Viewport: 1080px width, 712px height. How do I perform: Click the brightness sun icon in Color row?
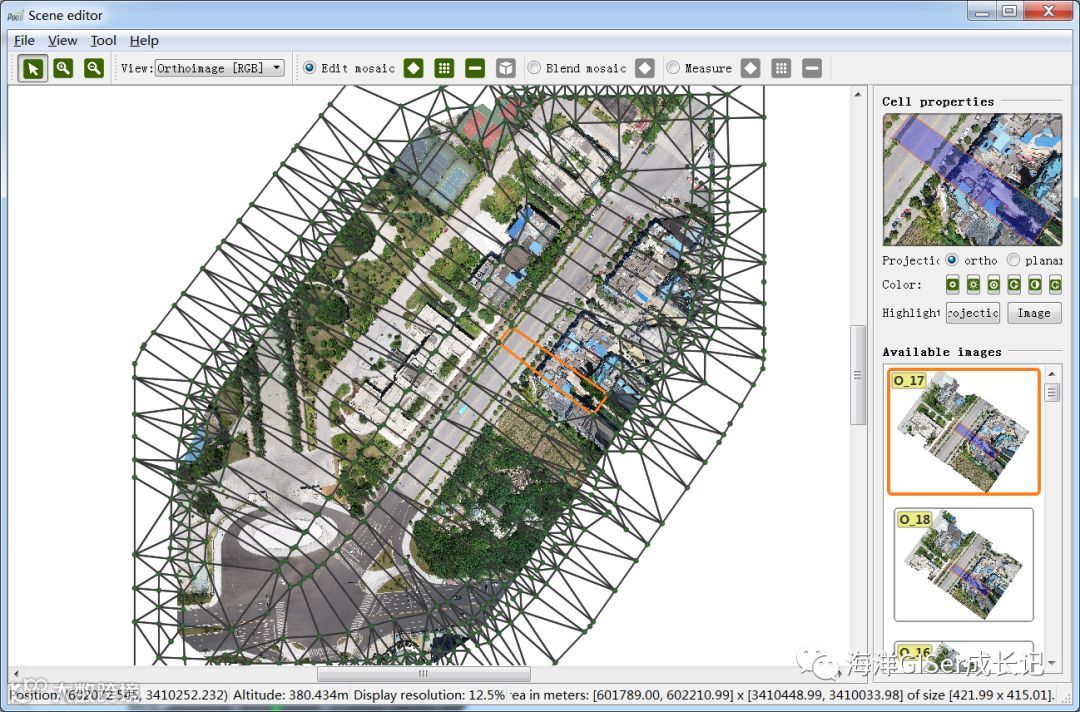point(973,285)
